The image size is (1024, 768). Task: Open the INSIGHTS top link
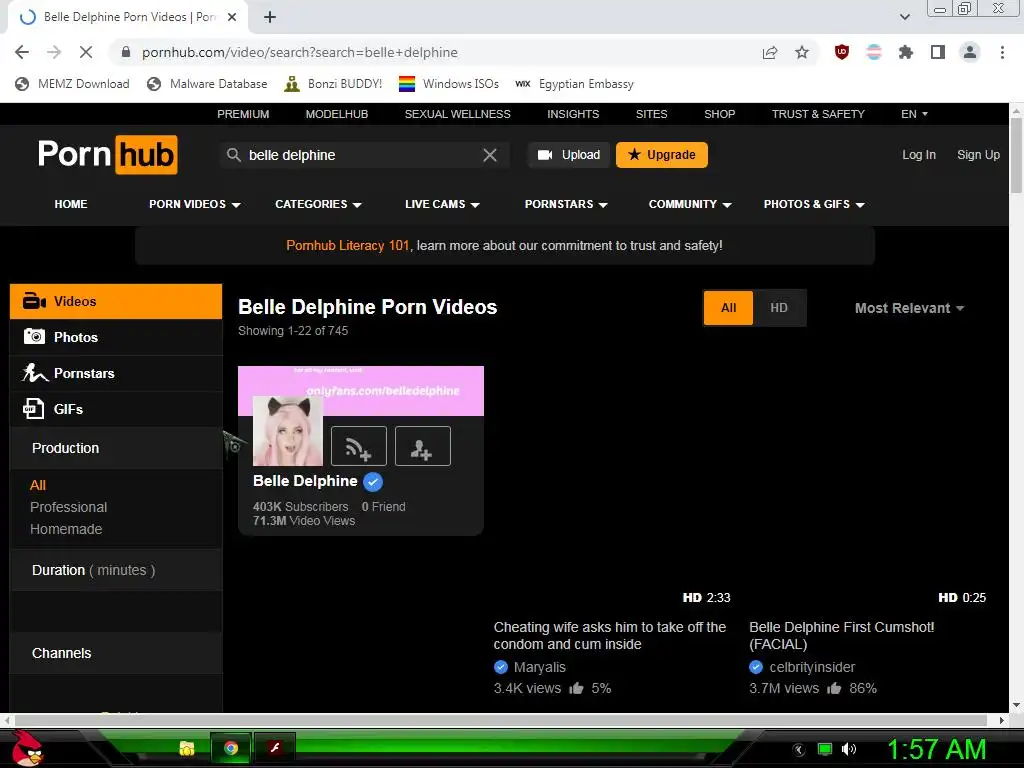[x=573, y=114]
